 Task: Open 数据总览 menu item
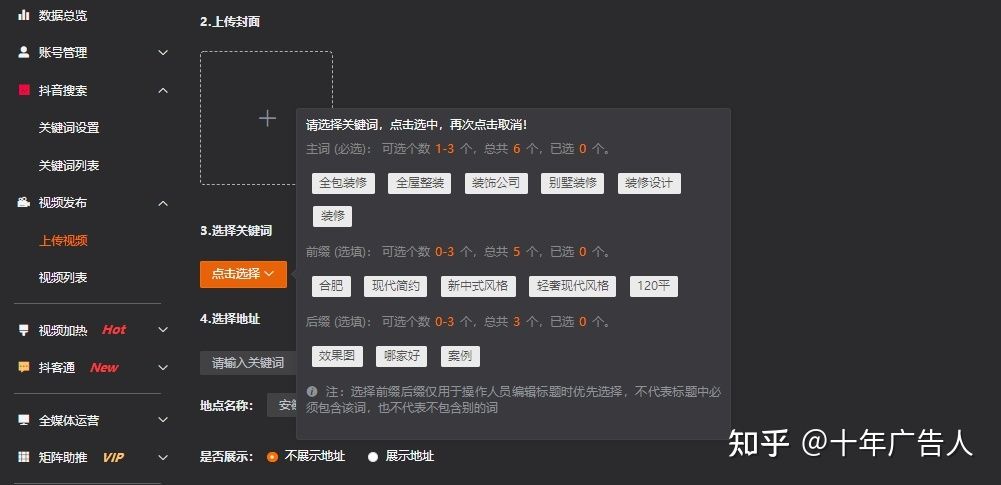click(63, 16)
